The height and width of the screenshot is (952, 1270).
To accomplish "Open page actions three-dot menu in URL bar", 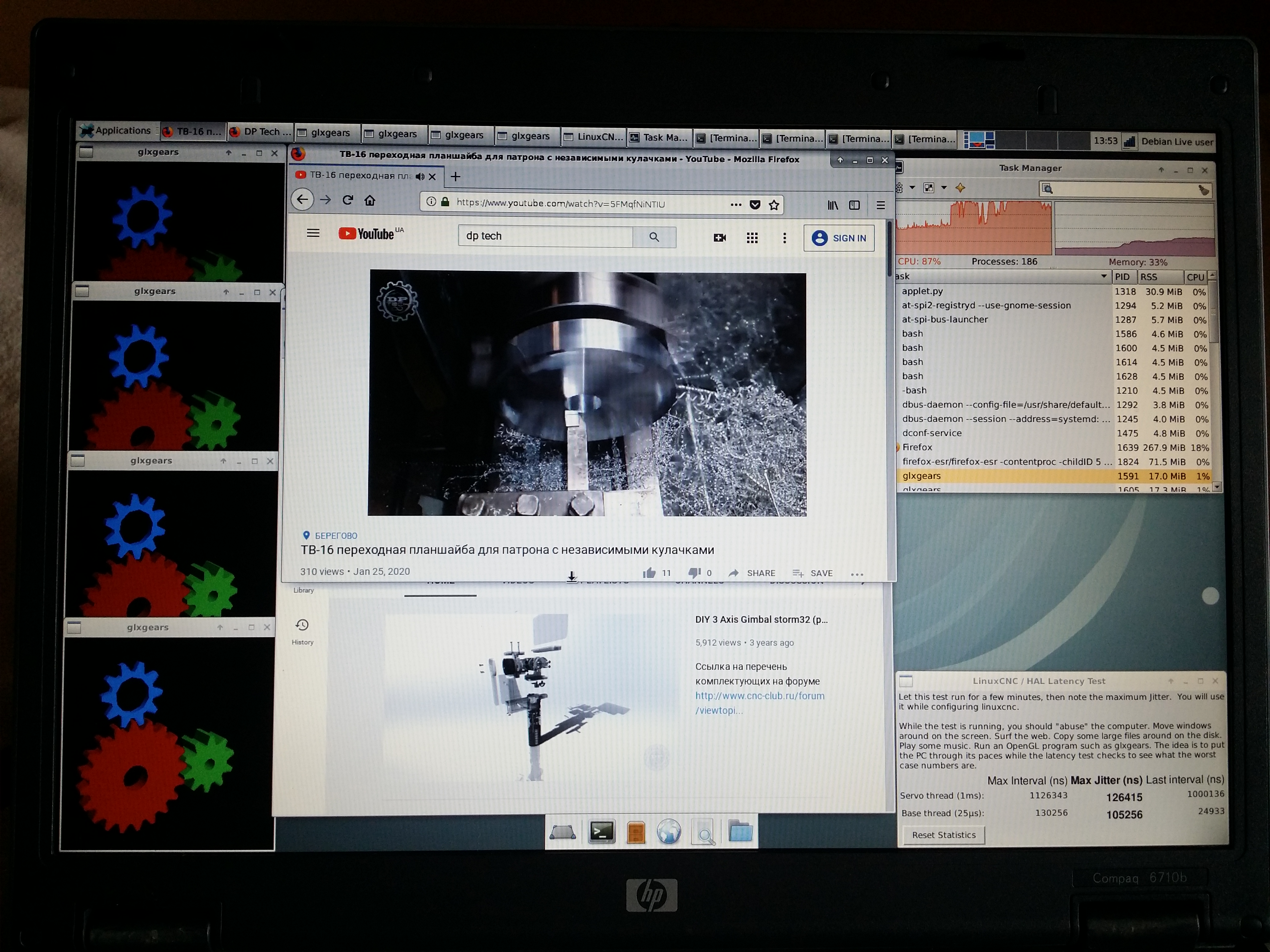I will coord(736,204).
